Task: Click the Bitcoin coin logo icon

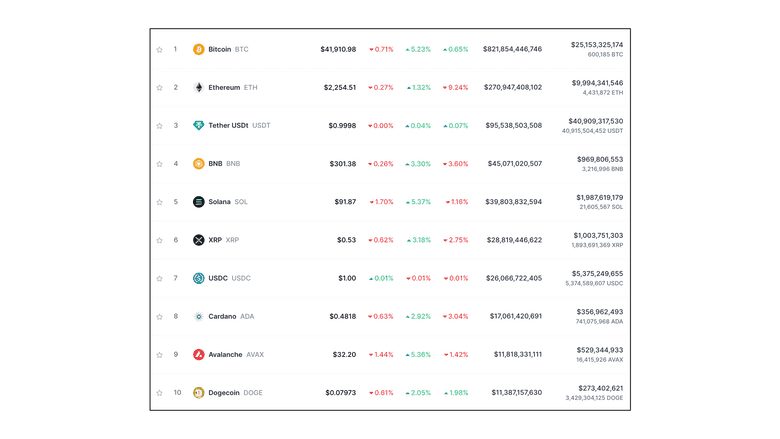Action: [x=198, y=49]
